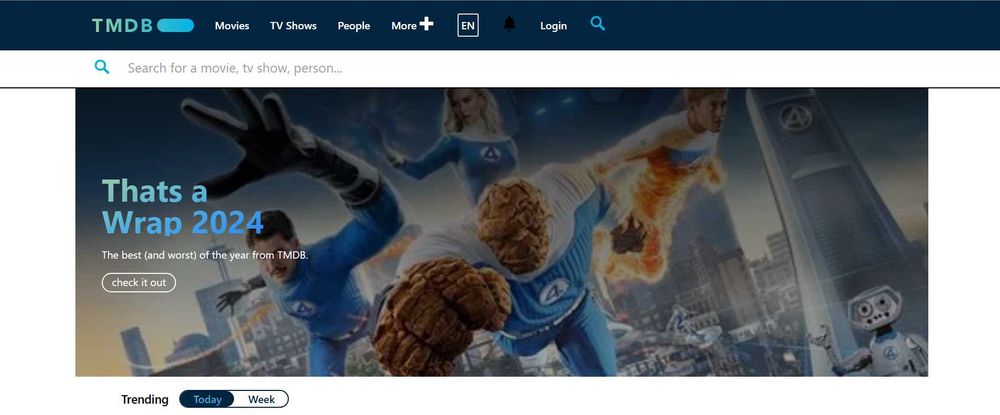Open the TV Shows menu
Screen dimensions: 1000x415
293,25
